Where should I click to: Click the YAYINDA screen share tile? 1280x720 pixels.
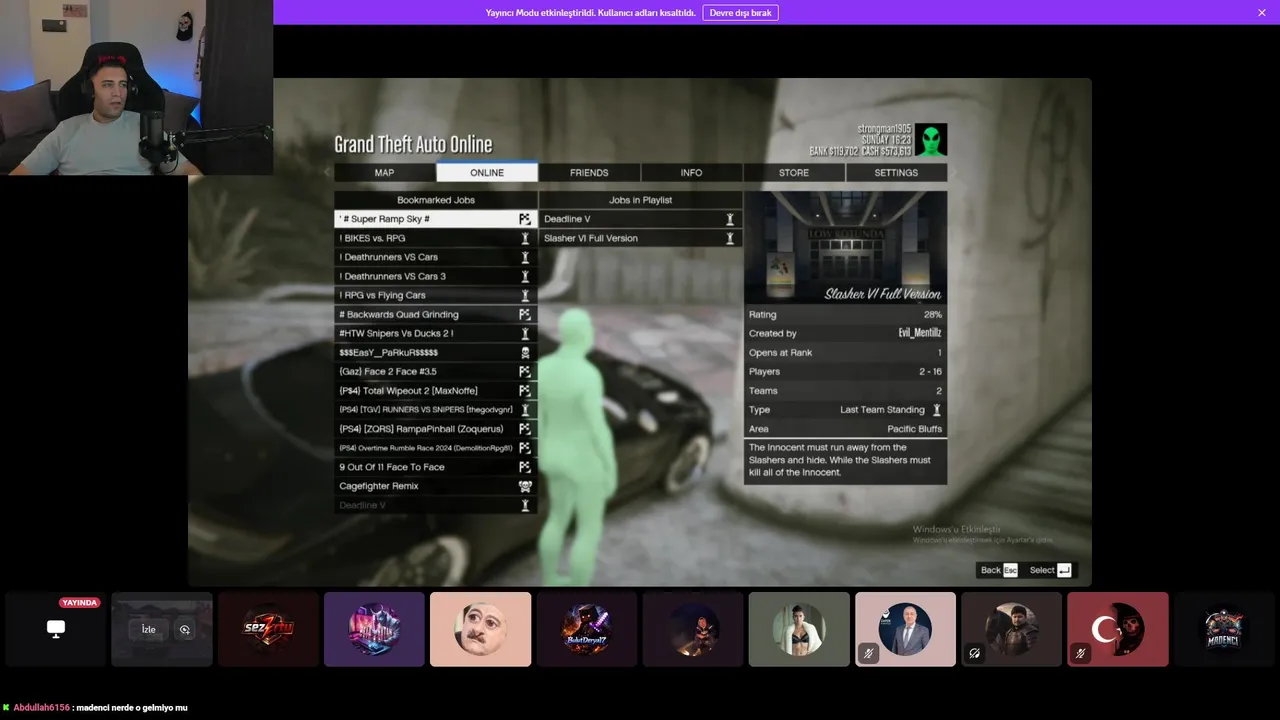point(56,629)
